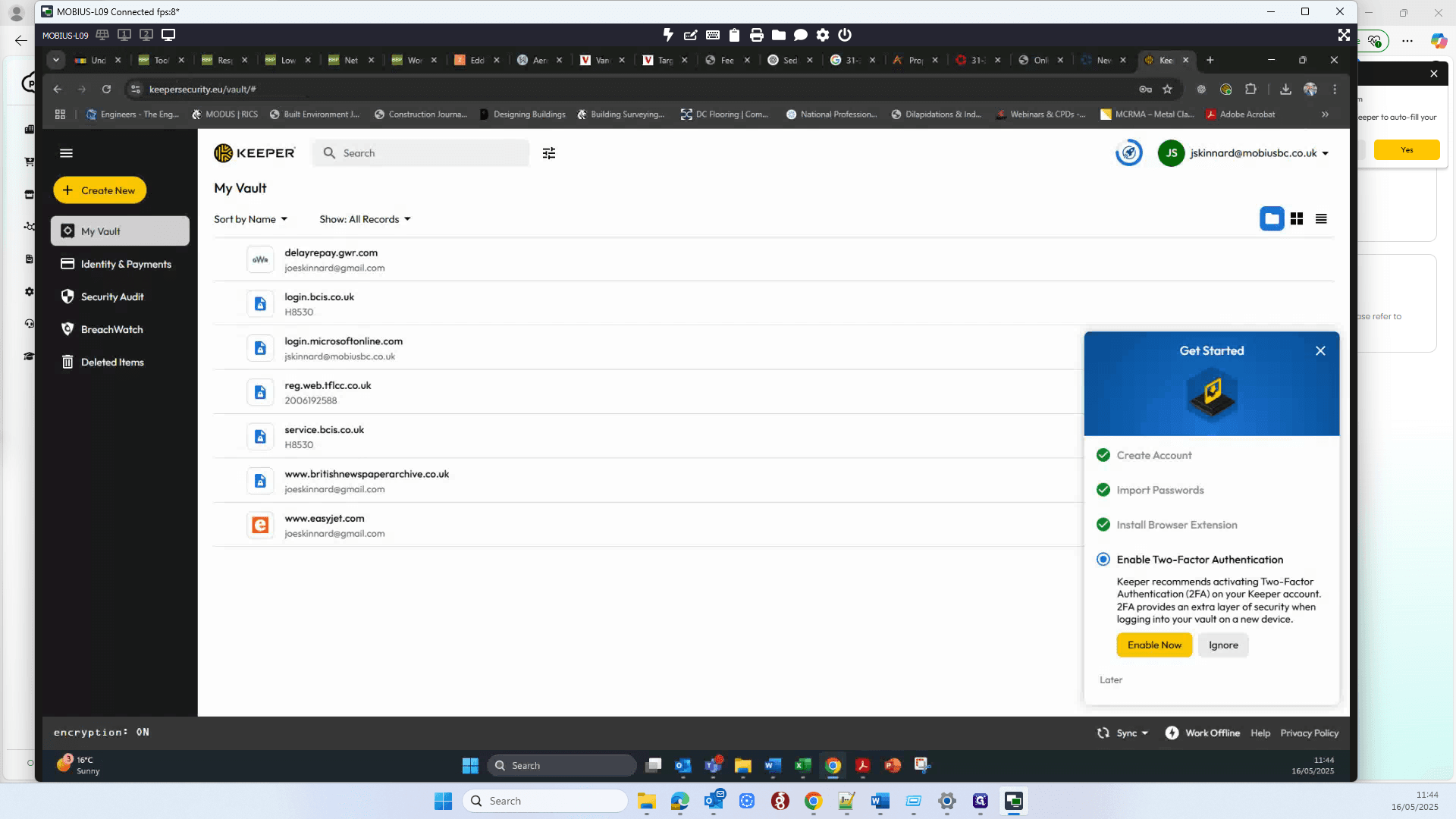Click the remote session printer icon
The image size is (1456, 819).
[756, 35]
